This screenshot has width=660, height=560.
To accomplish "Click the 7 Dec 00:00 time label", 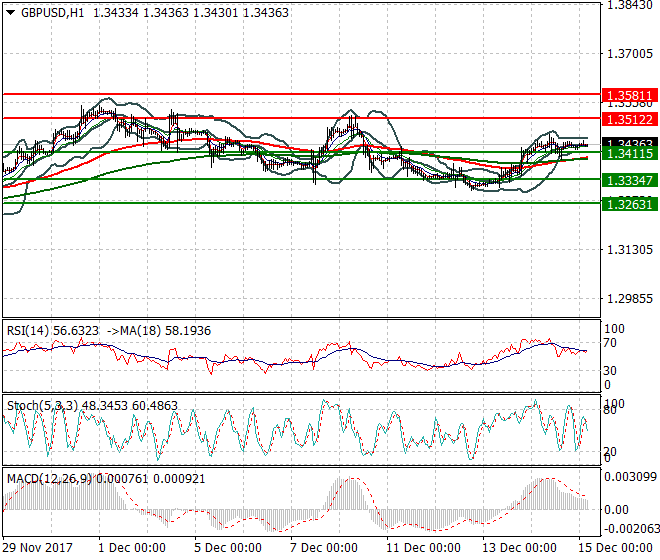I will (324, 548).
